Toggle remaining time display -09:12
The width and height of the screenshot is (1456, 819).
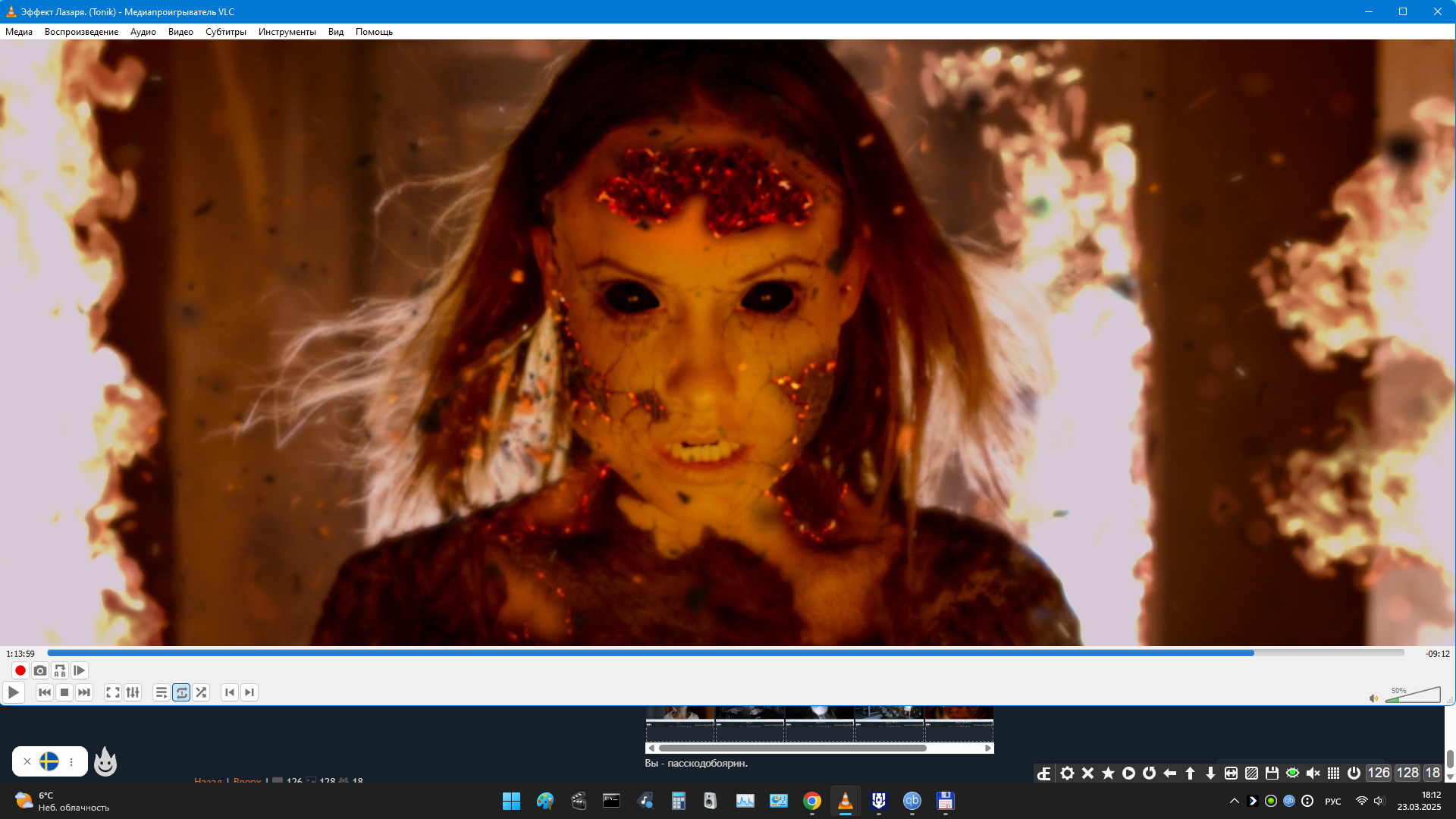coord(1437,654)
